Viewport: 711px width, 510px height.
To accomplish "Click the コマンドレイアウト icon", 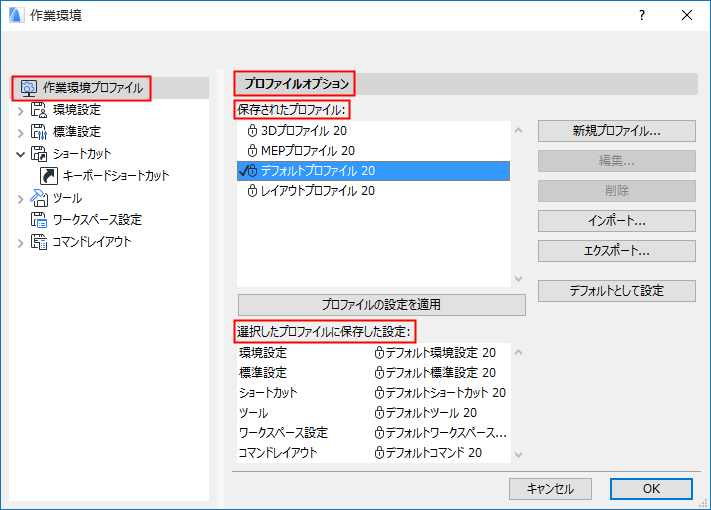I will tap(39, 242).
